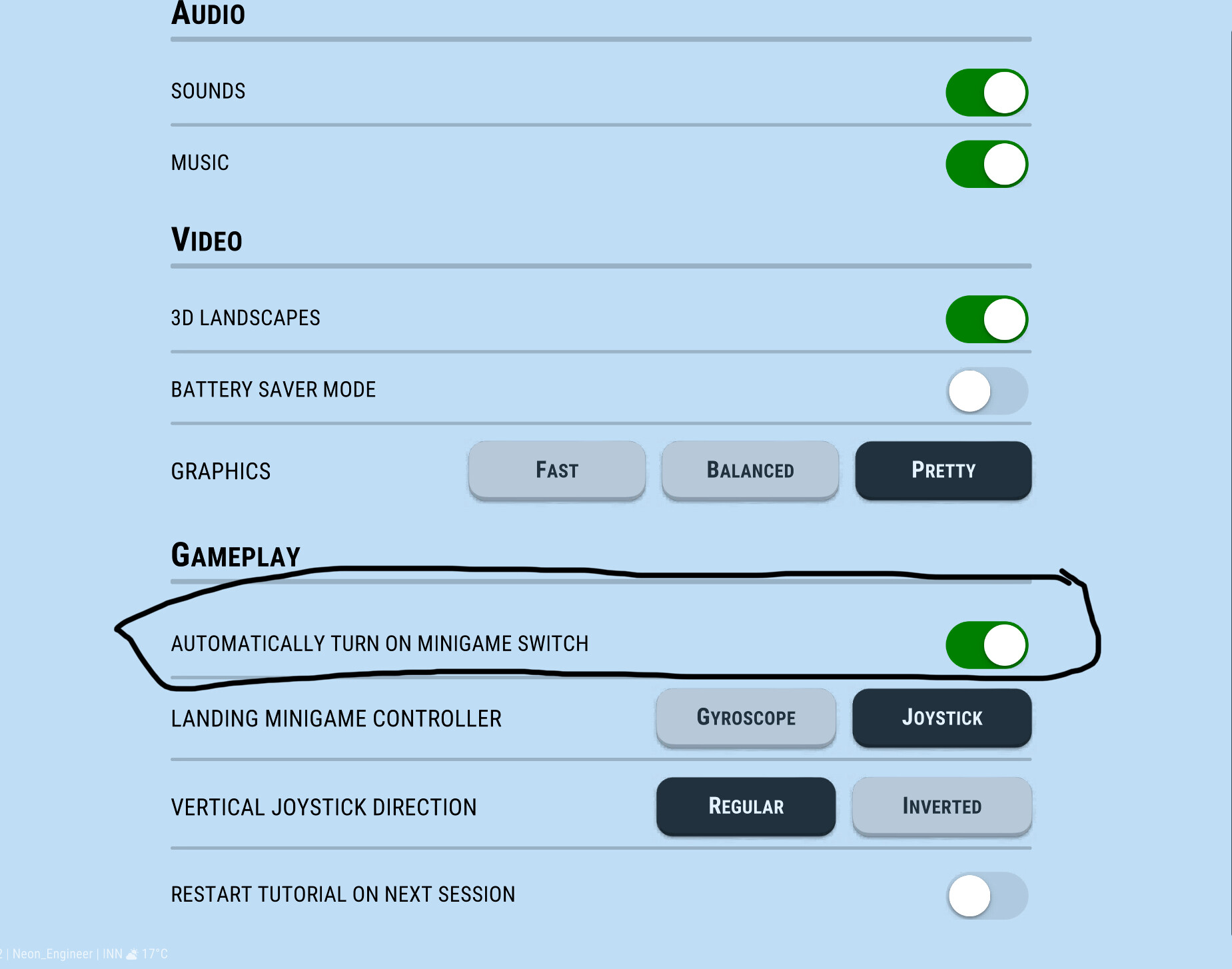1232x969 pixels.
Task: Switch landing controller to Gyroscope
Action: pos(746,718)
